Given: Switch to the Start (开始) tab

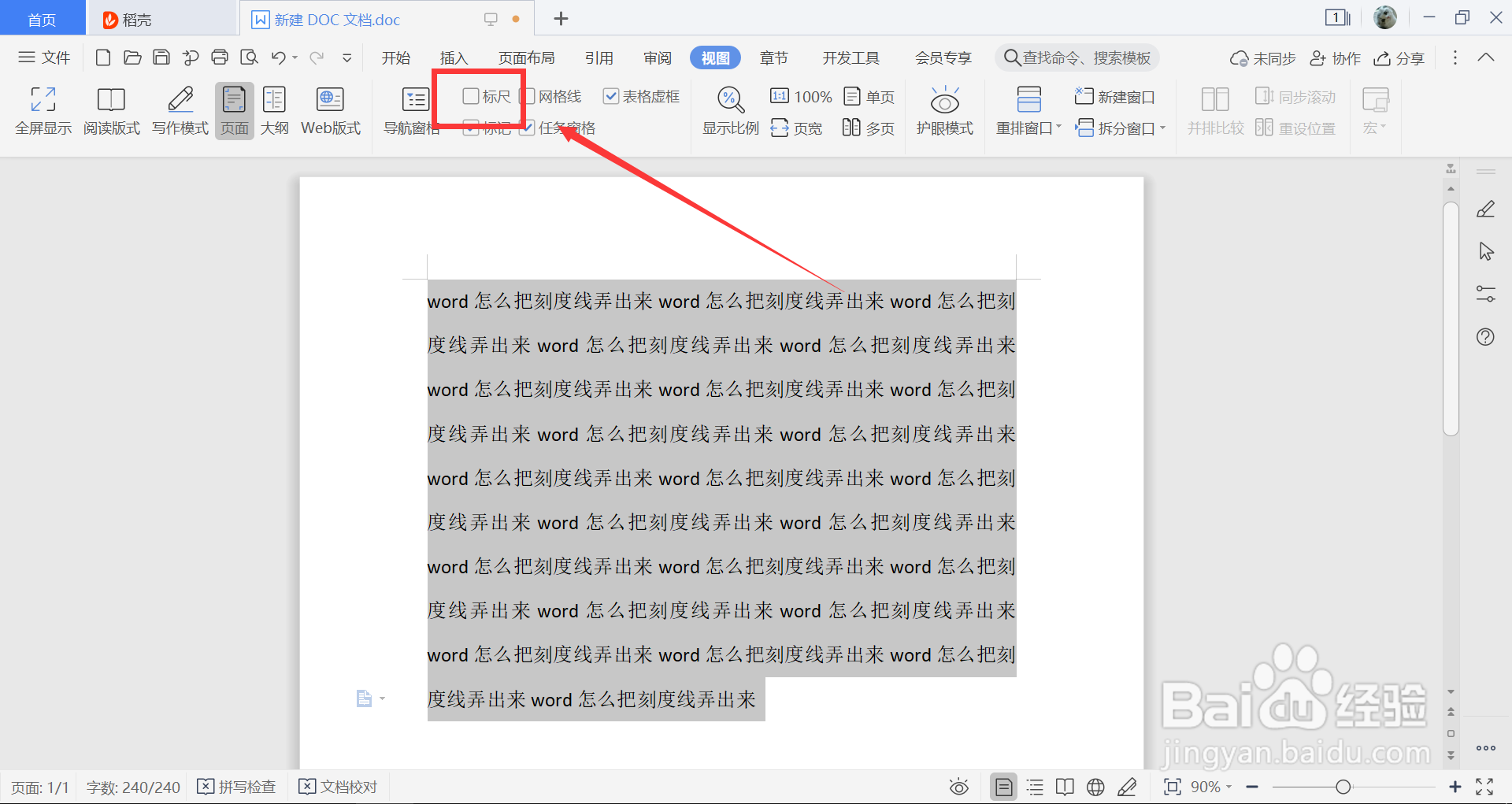Looking at the screenshot, I should [396, 57].
